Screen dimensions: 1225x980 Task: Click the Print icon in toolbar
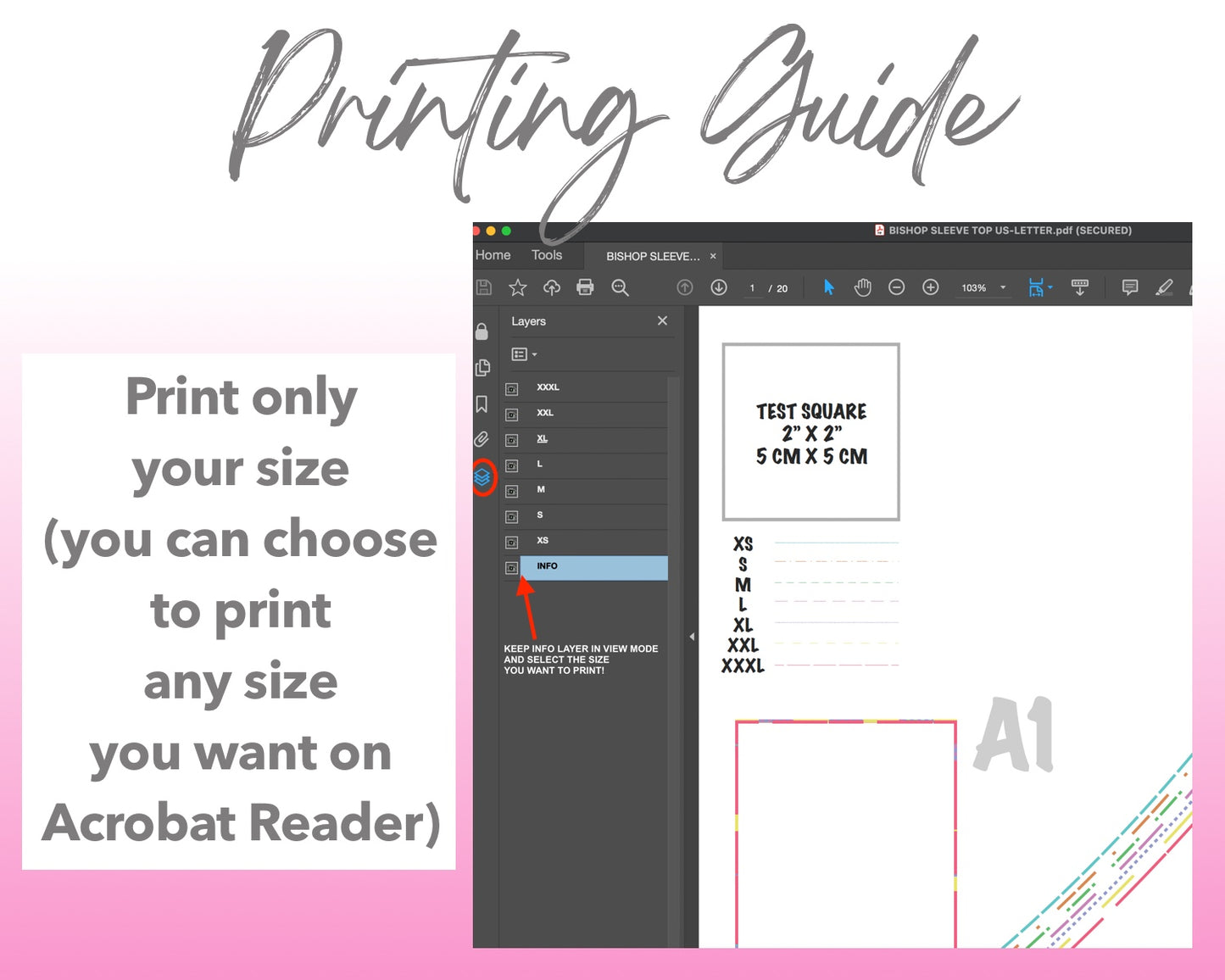coord(585,287)
